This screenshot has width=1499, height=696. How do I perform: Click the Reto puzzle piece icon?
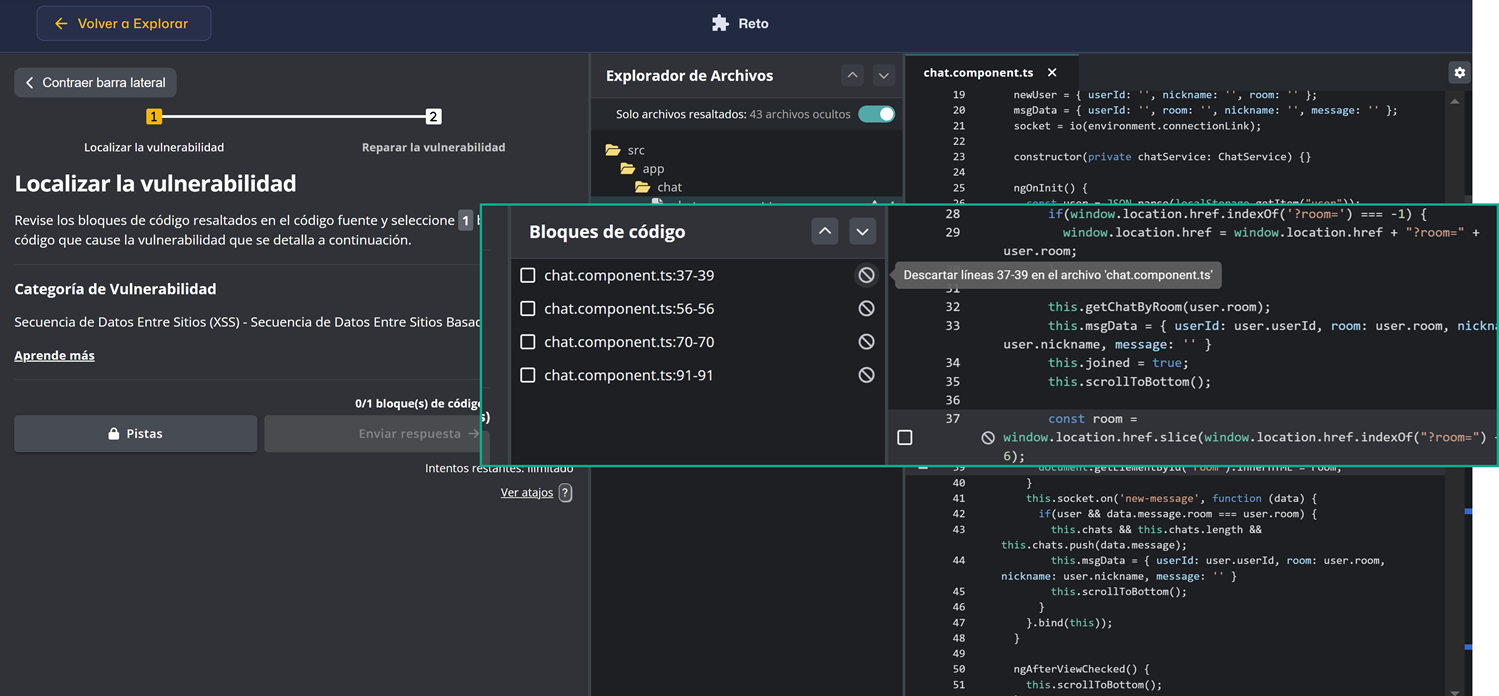pos(720,23)
